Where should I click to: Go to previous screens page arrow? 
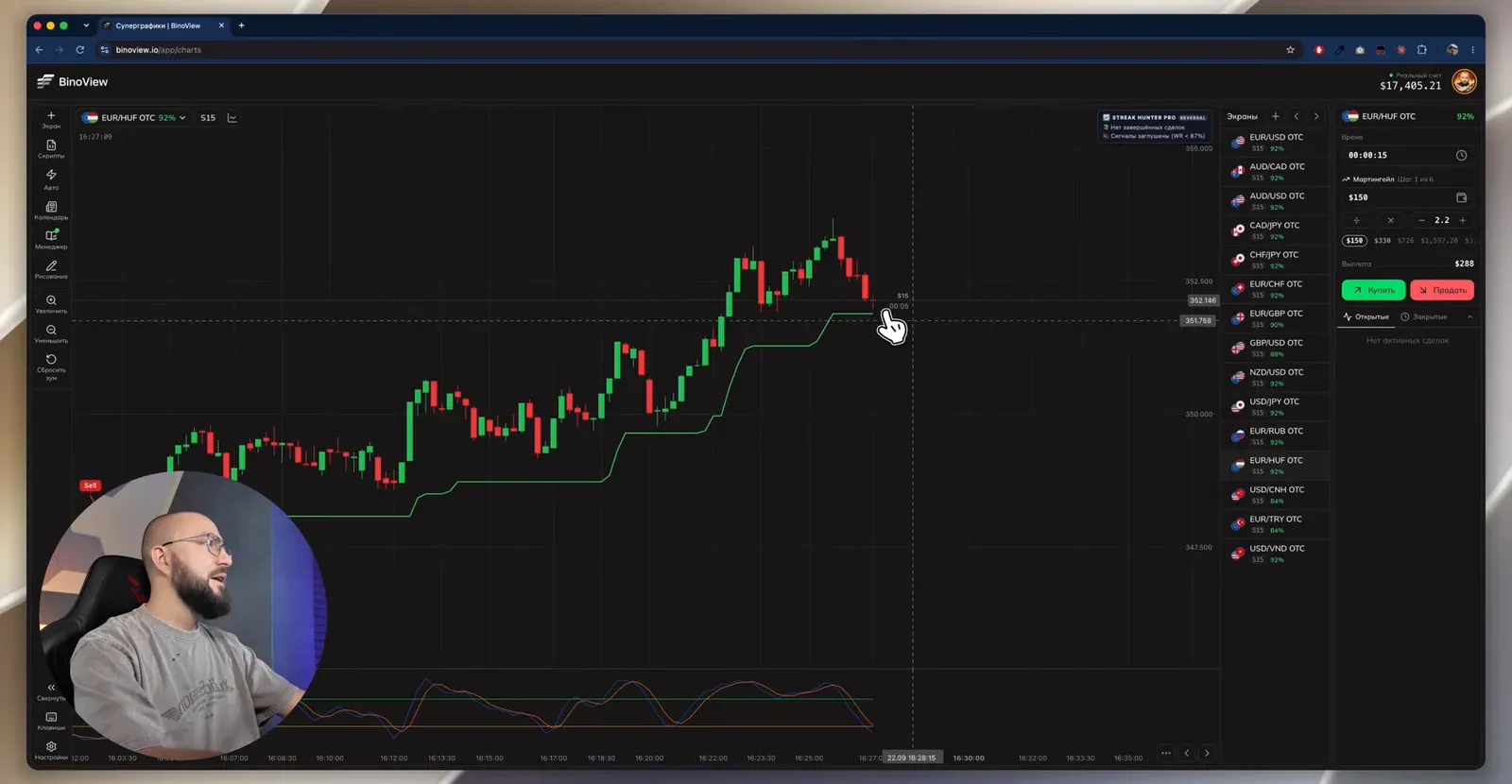(x=1297, y=116)
